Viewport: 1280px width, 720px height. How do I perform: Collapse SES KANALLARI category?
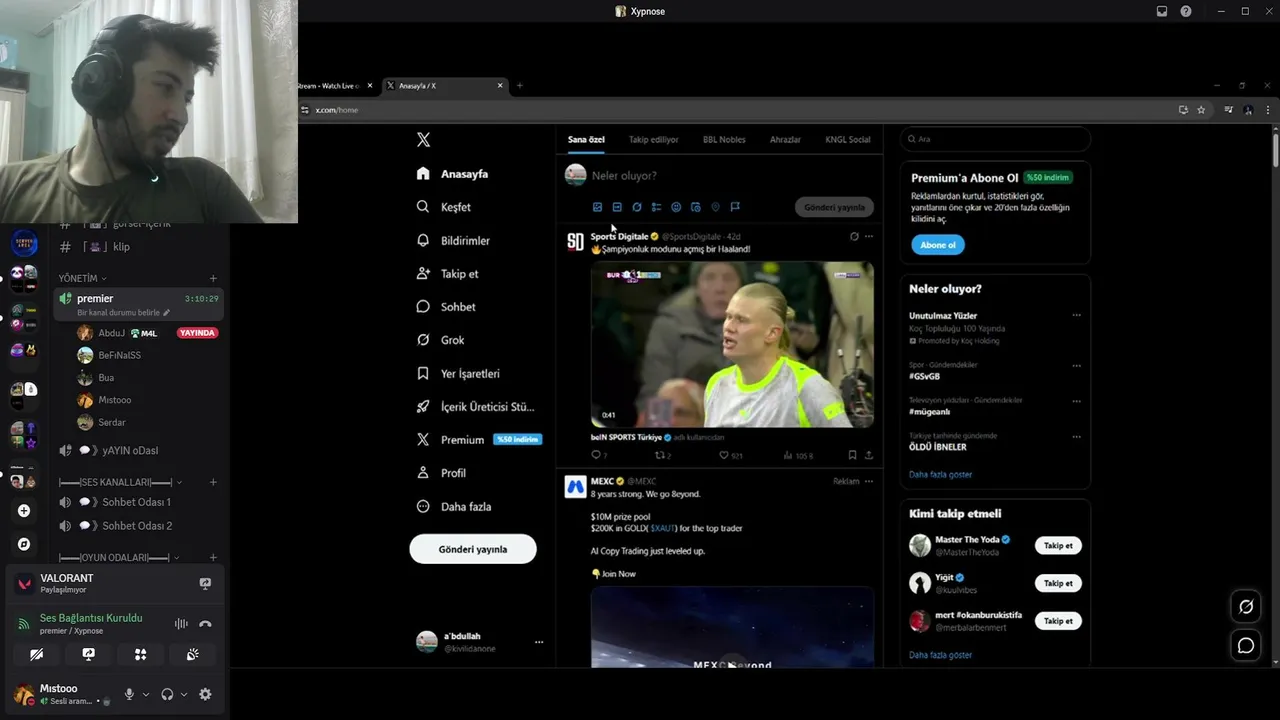[x=119, y=482]
